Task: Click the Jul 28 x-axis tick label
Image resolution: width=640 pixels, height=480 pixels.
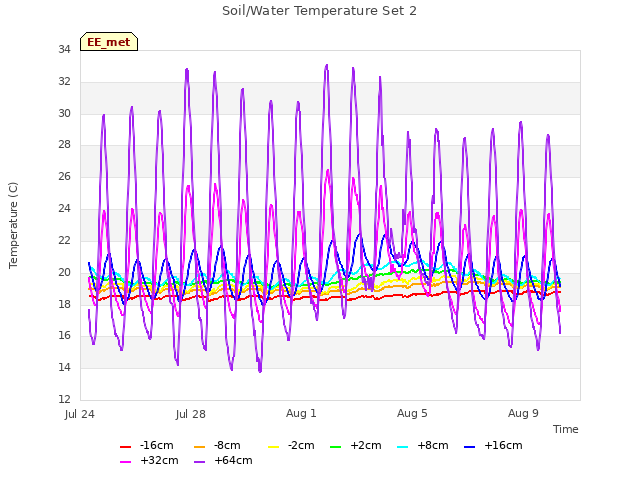Action: coord(191,414)
